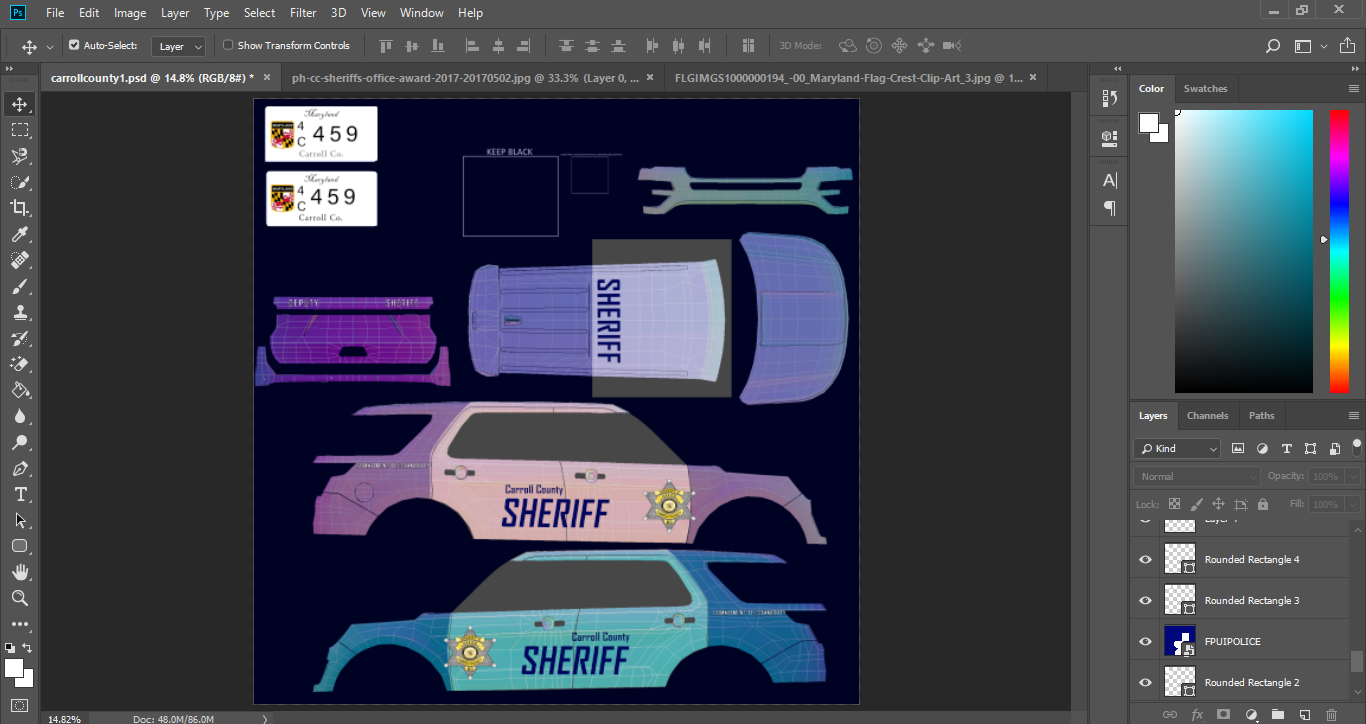Image resolution: width=1366 pixels, height=724 pixels.
Task: Select the Crop tool
Action: click(x=19, y=208)
